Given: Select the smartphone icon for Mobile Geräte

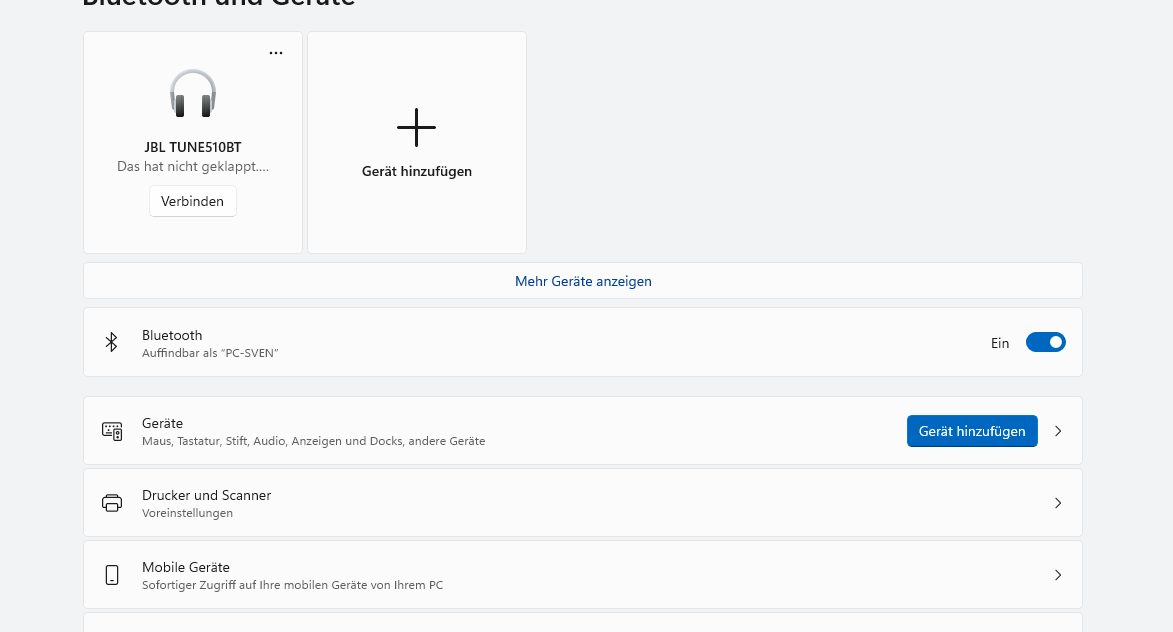Looking at the screenshot, I should click(x=111, y=575).
